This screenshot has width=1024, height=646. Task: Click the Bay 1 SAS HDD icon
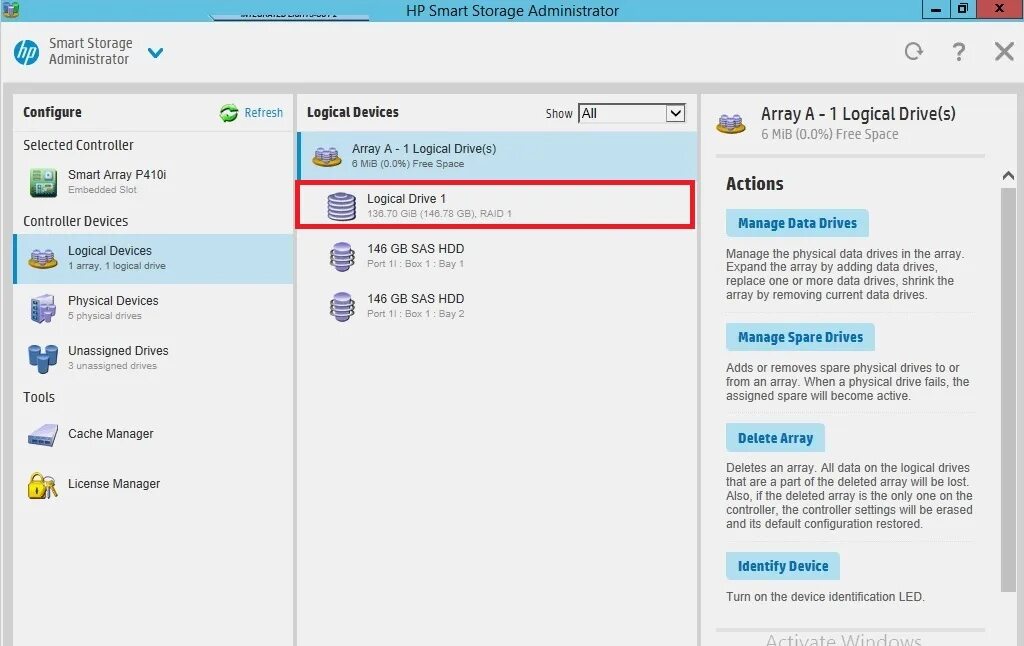(x=342, y=257)
